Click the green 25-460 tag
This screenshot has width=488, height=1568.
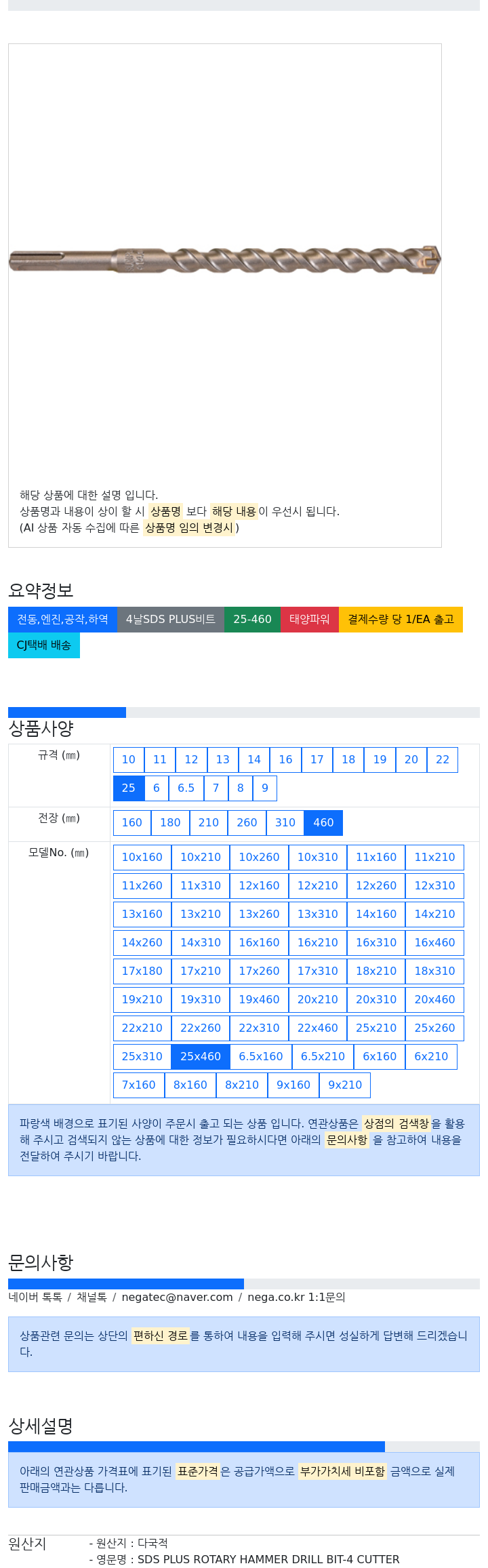click(x=252, y=619)
